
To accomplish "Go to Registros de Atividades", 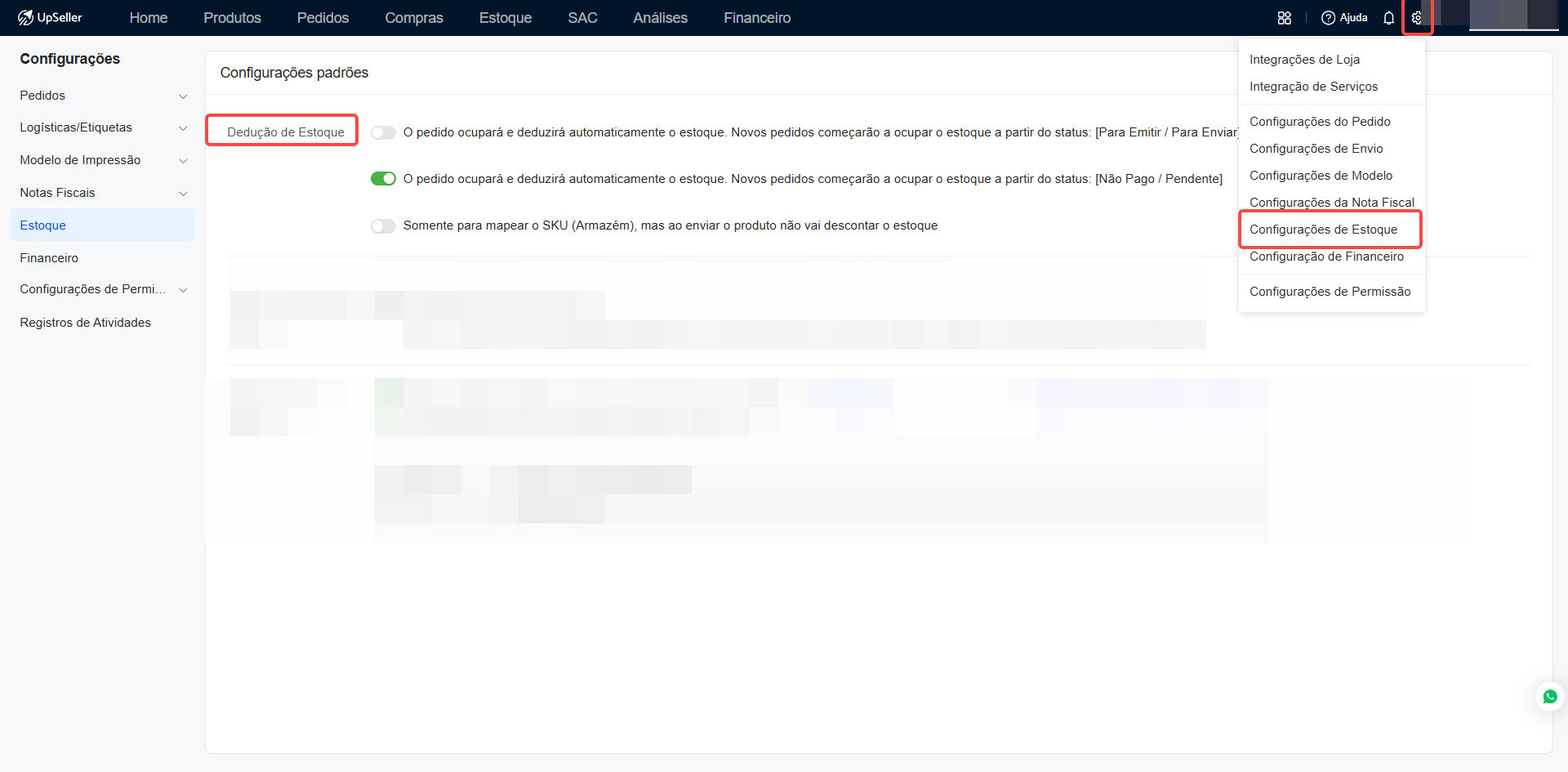I will point(85,323).
